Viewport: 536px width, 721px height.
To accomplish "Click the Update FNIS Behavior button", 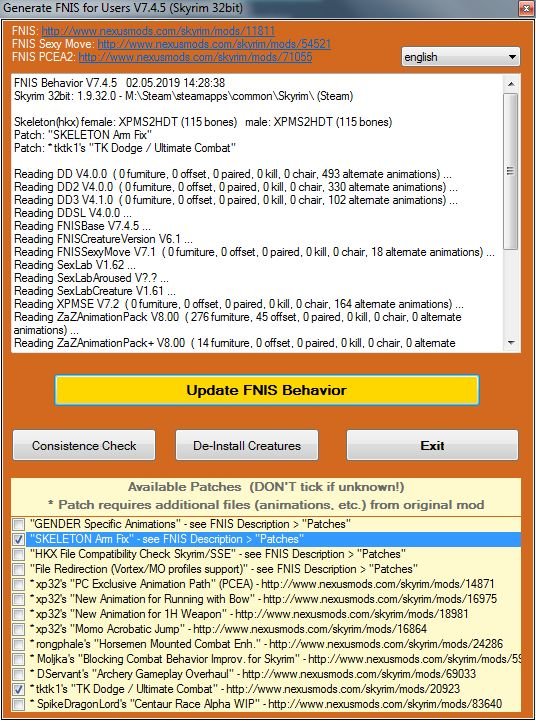I will click(267, 390).
